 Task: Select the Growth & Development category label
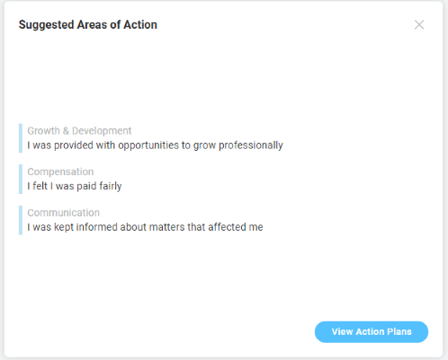tap(79, 131)
